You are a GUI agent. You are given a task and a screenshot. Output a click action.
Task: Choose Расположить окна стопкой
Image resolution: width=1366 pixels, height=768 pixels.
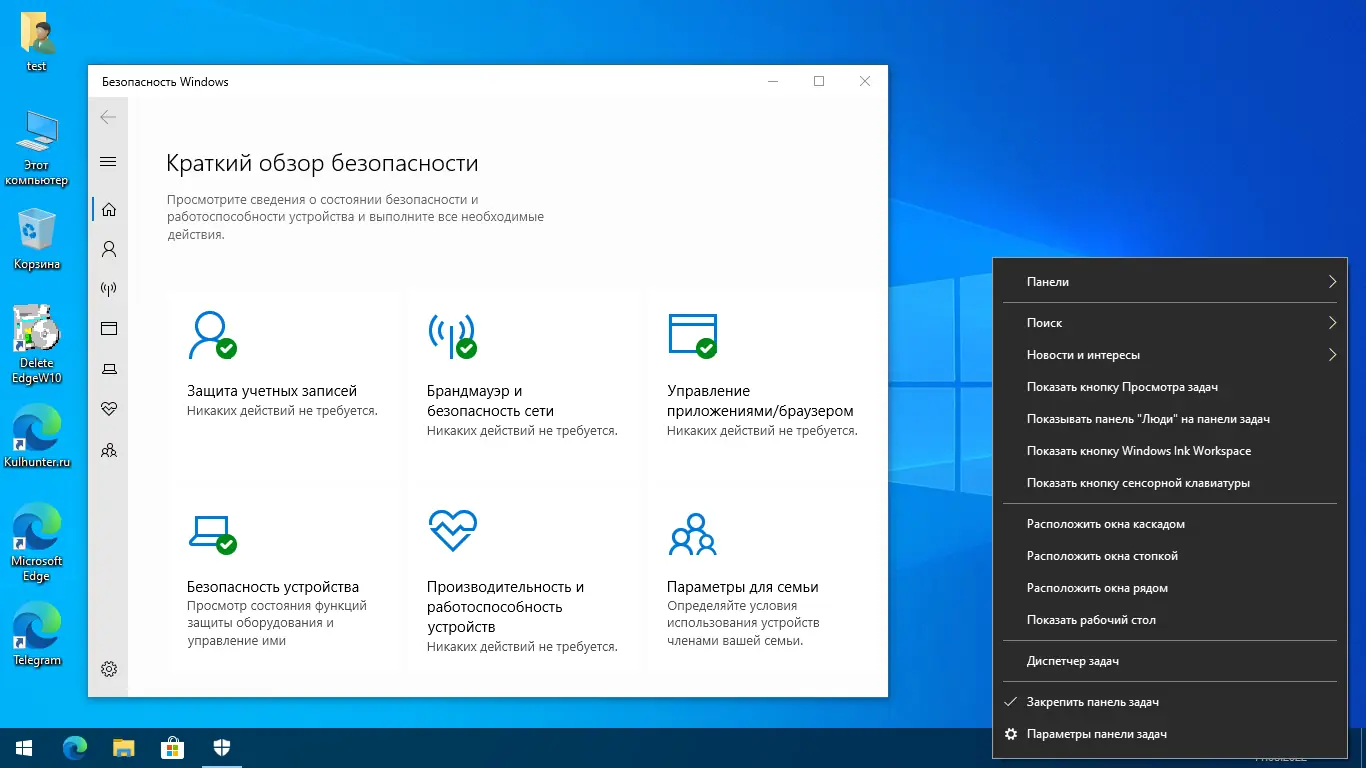coord(1170,556)
